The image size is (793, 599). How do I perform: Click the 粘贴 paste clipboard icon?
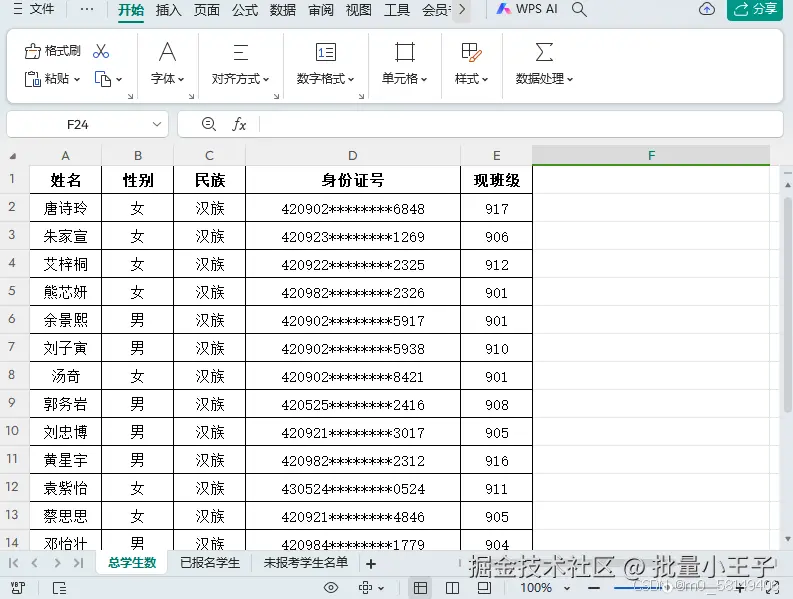click(32, 79)
